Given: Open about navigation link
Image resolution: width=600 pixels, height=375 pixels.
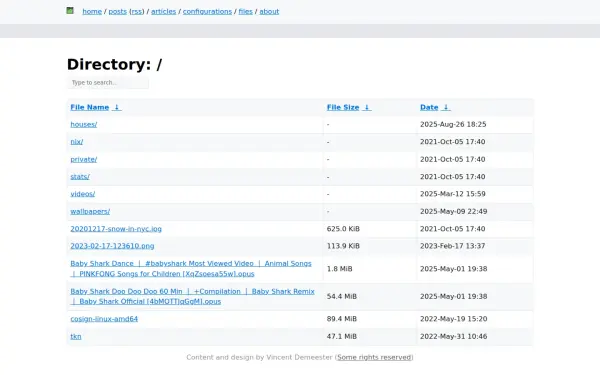Looking at the screenshot, I should [x=269, y=11].
